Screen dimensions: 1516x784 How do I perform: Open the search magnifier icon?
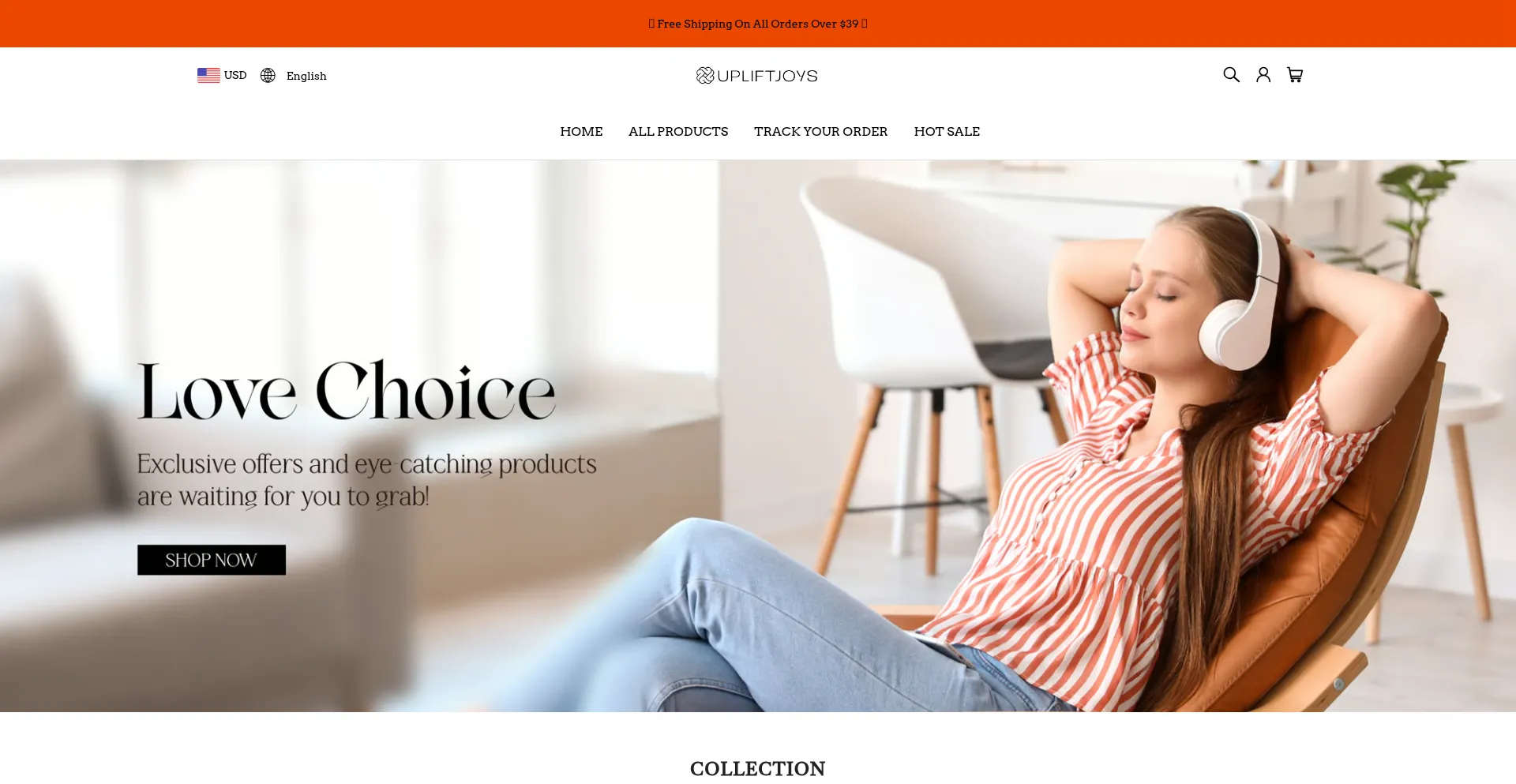[x=1231, y=75]
